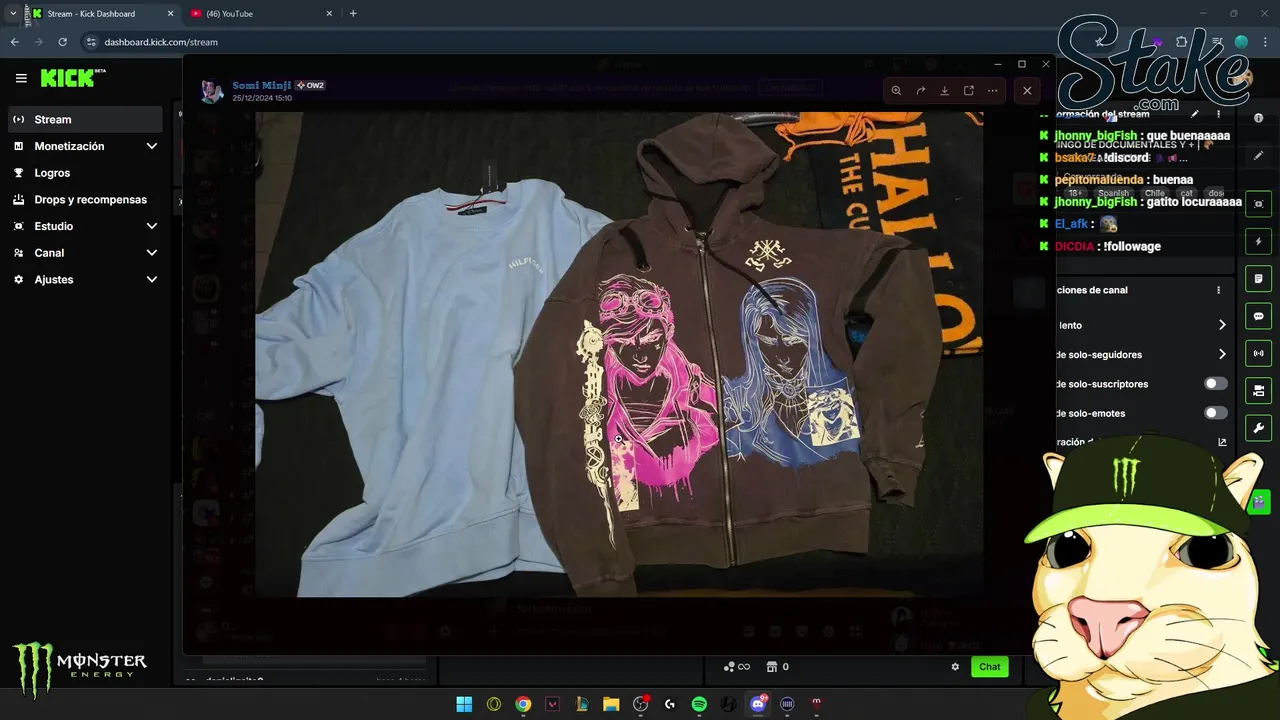The height and width of the screenshot is (720, 1280).
Task: Open Discord from the taskbar
Action: [x=758, y=704]
